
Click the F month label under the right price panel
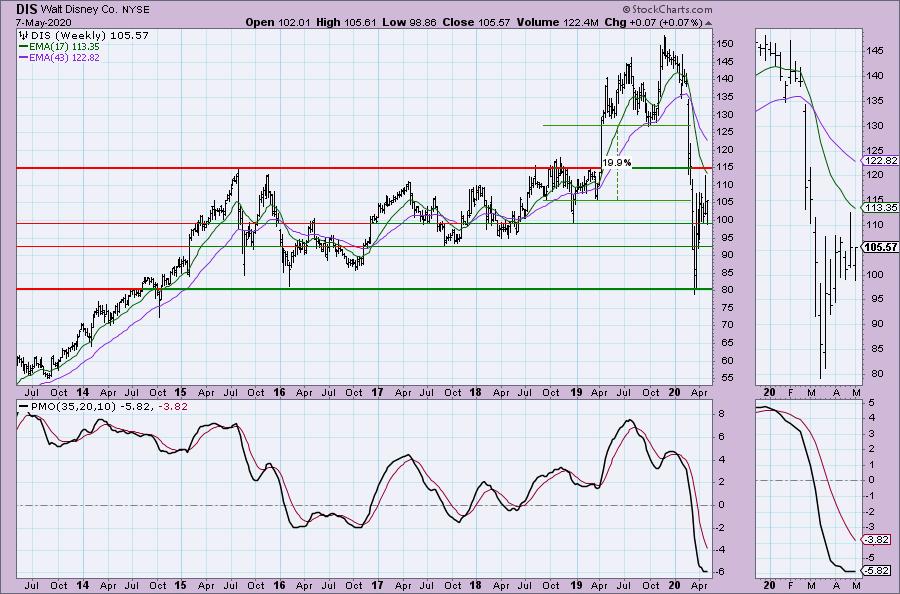[790, 392]
